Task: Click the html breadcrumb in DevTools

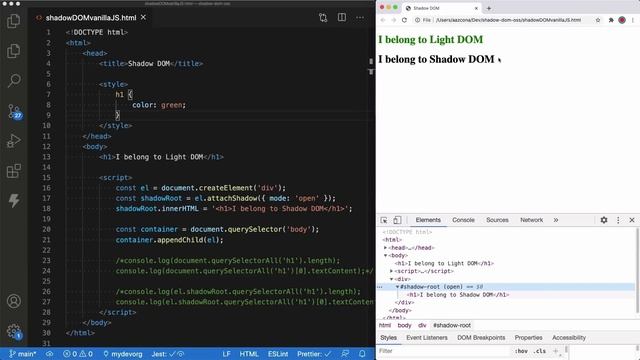Action: 384,325
